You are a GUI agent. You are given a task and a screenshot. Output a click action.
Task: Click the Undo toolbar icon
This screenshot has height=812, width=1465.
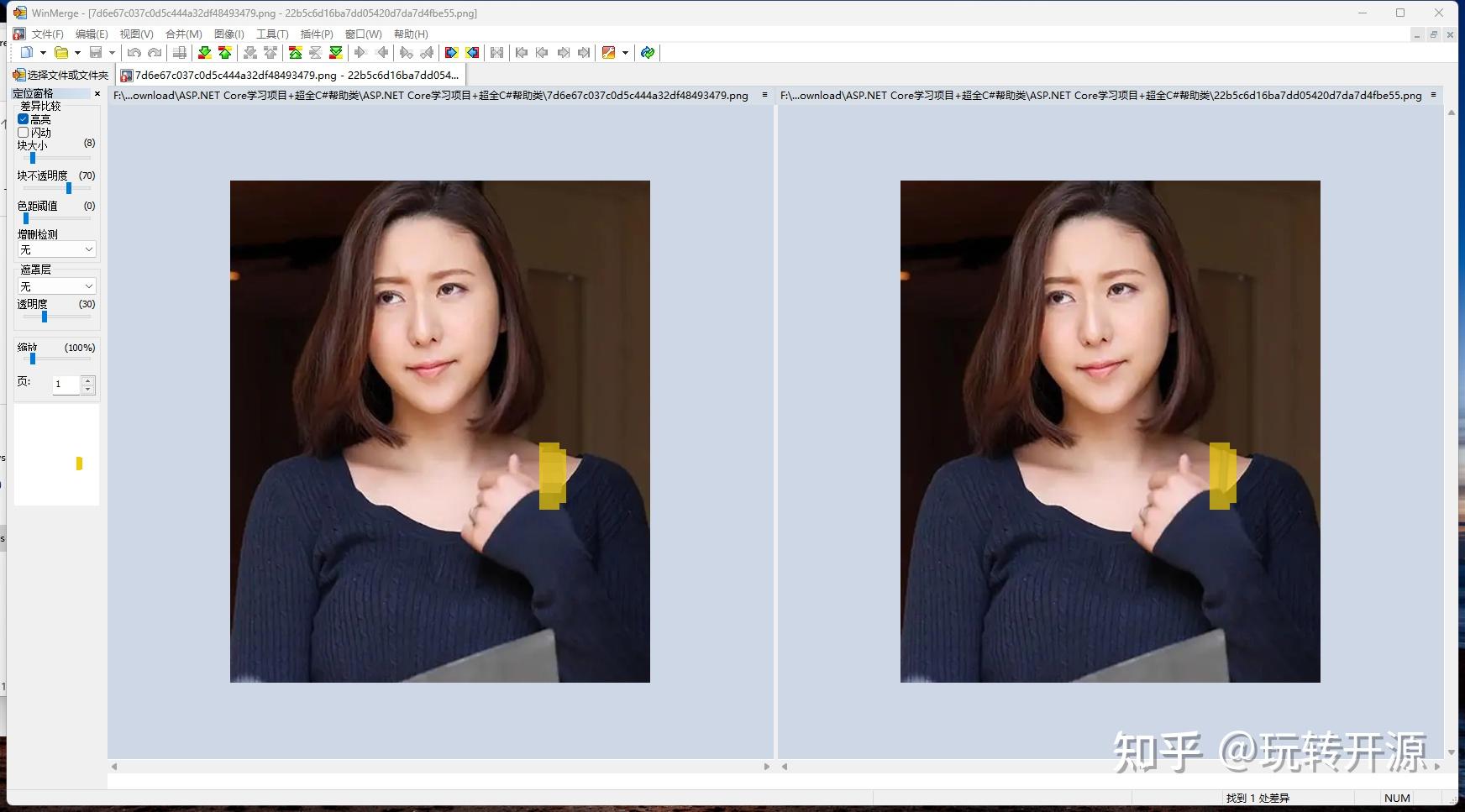pyautogui.click(x=134, y=52)
